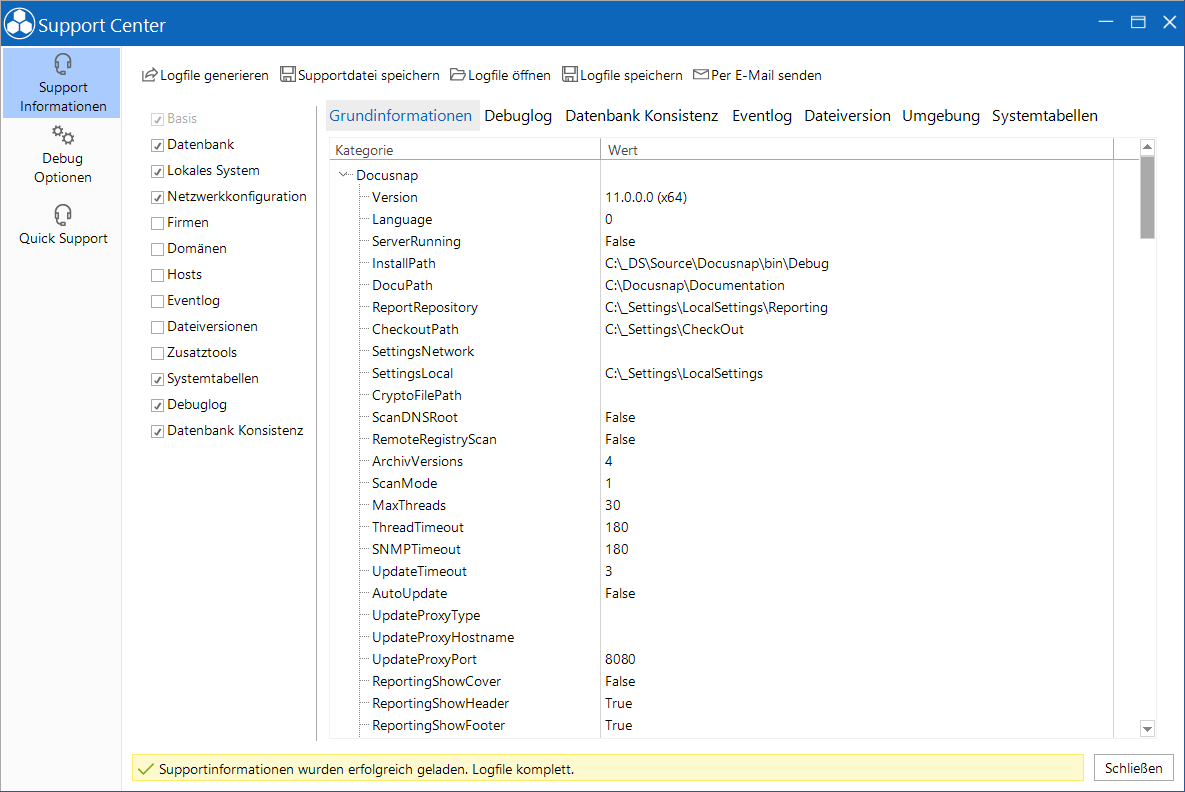Select the ArchivVersions row
The image size is (1185, 792).
(x=722, y=461)
